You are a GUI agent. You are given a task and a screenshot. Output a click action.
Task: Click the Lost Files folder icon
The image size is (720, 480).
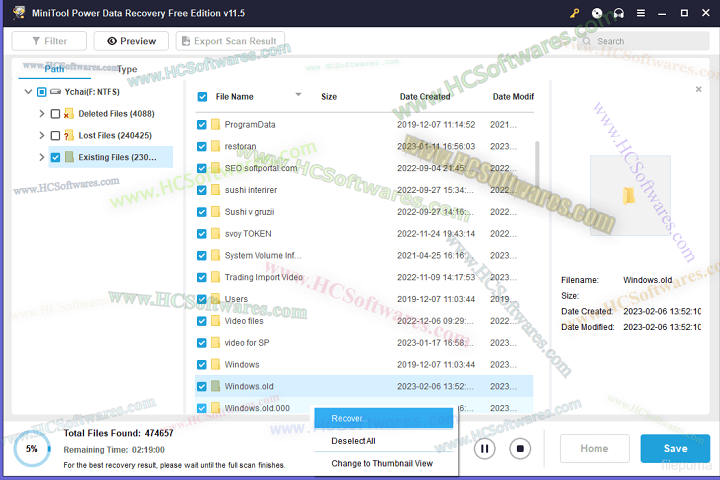(69, 136)
